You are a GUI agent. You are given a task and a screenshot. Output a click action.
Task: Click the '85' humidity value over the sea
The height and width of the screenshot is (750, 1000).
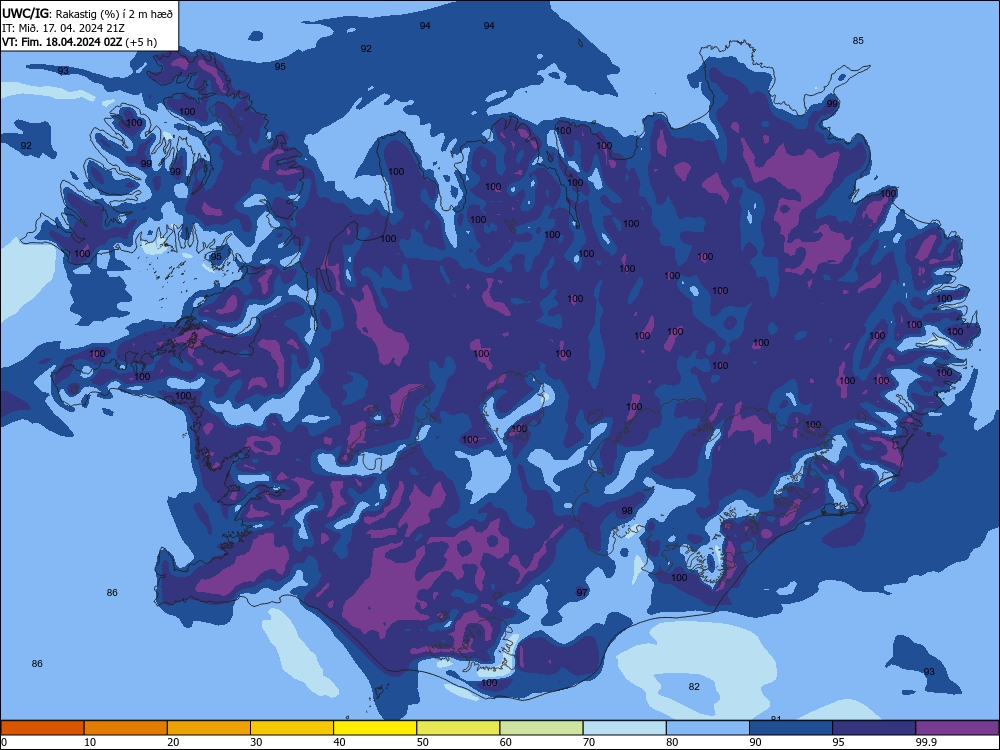pyautogui.click(x=858, y=41)
